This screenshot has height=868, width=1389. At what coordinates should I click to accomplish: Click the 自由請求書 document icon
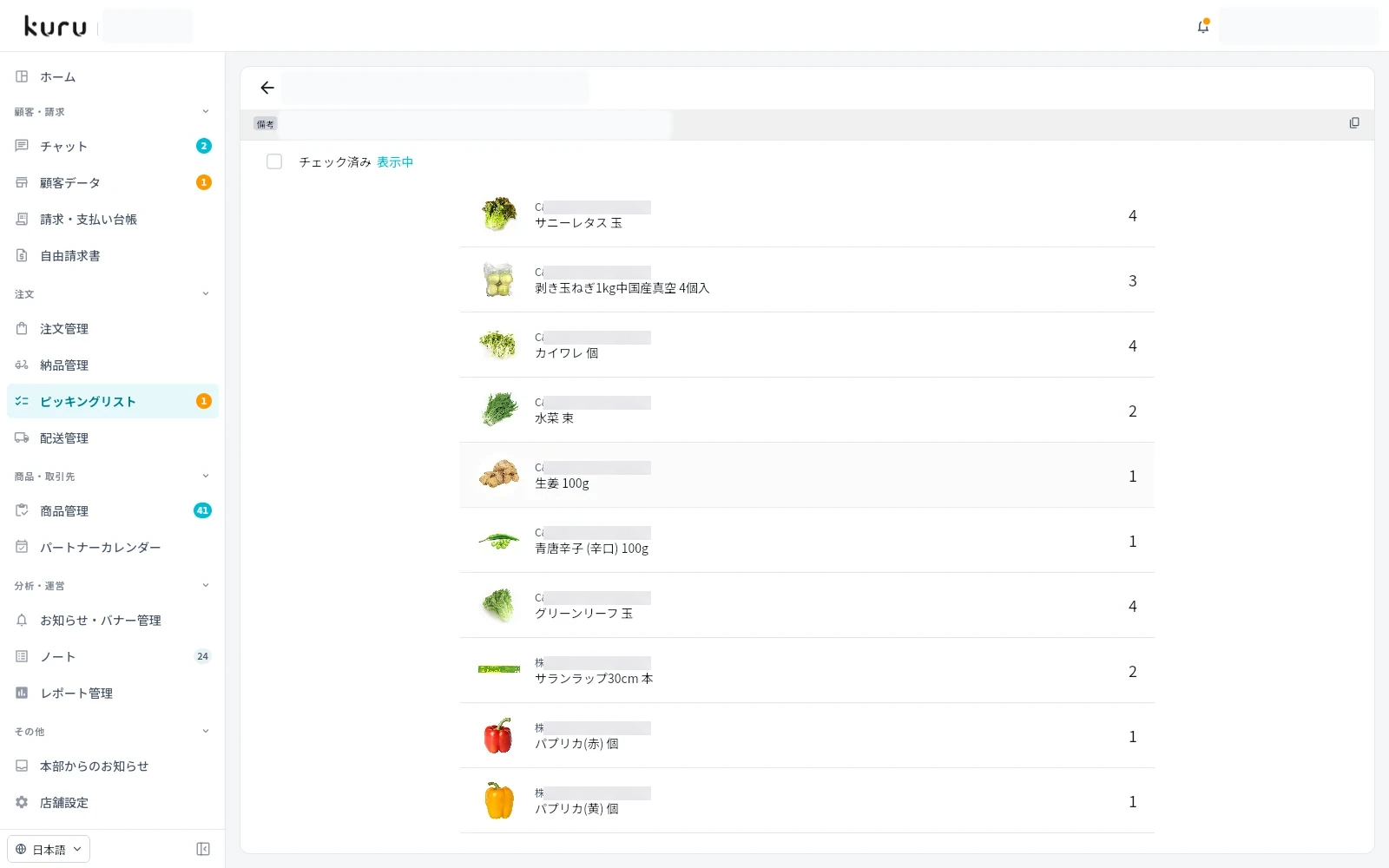(x=22, y=255)
